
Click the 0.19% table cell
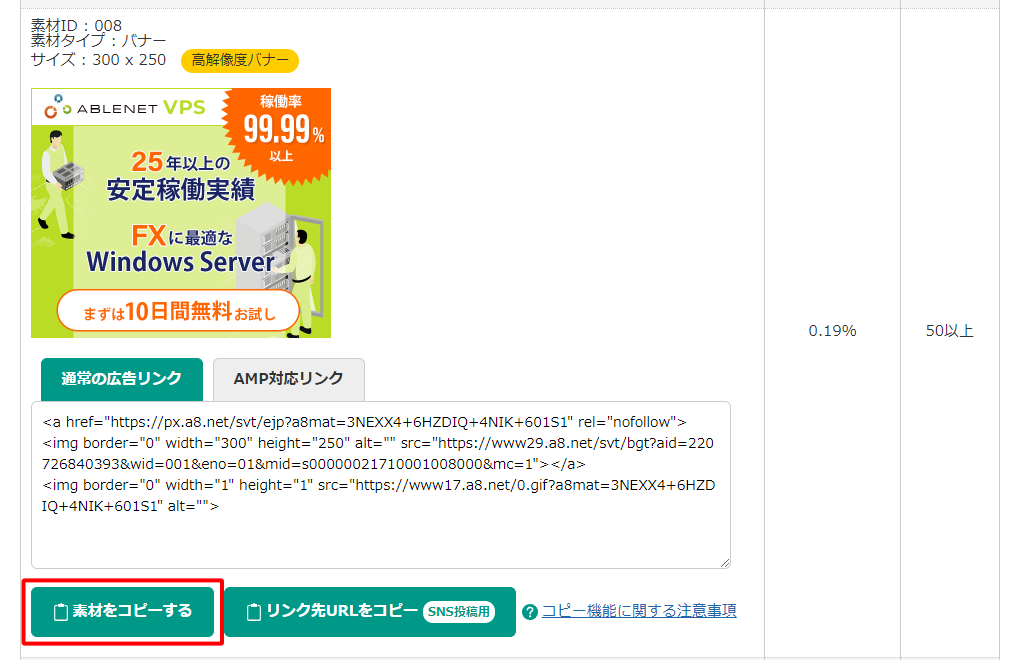(x=832, y=331)
